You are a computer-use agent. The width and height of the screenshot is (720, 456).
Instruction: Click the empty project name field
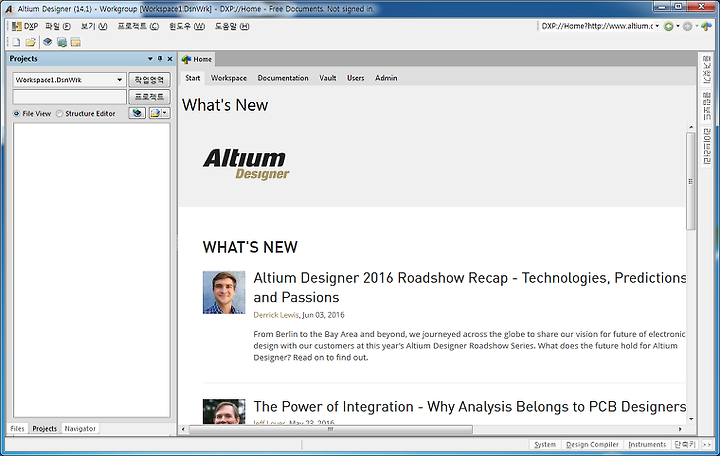pyautogui.click(x=69, y=97)
